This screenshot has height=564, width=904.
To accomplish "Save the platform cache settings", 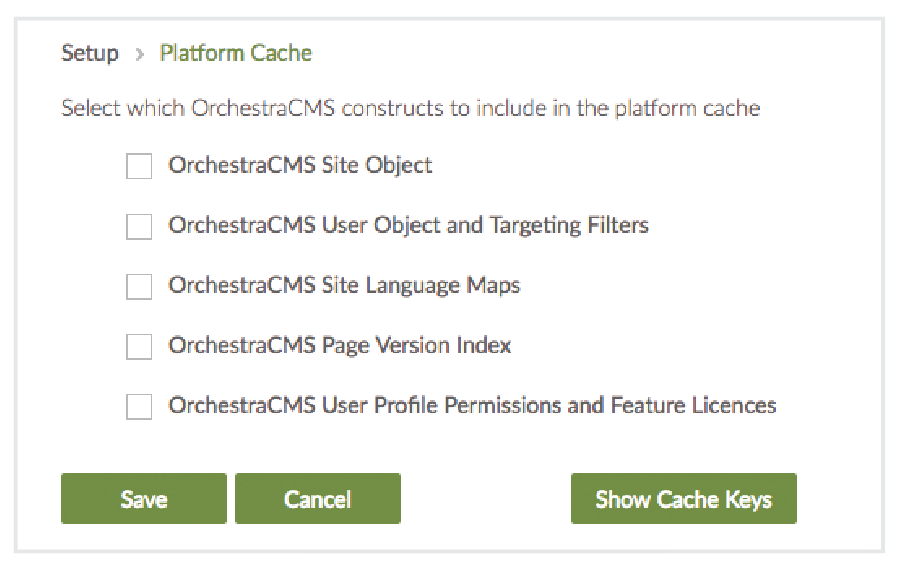I will pyautogui.click(x=144, y=499).
